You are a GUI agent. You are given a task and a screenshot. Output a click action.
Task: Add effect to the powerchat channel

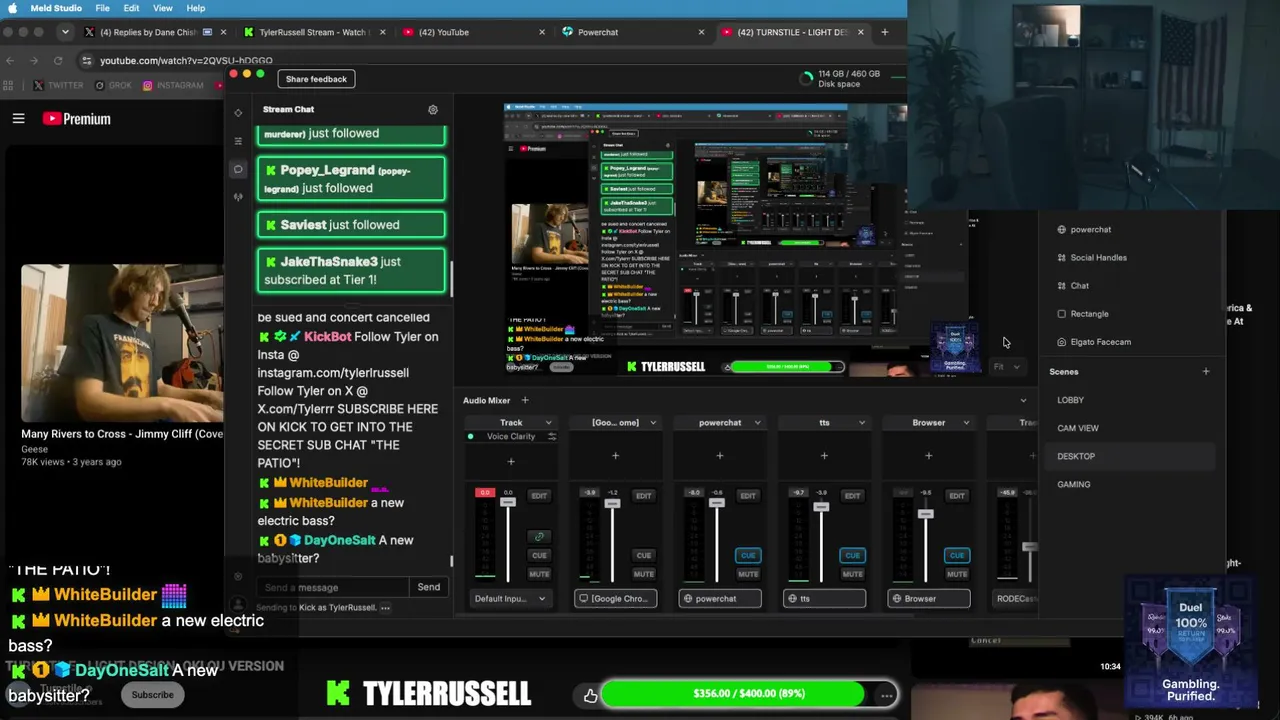point(719,456)
